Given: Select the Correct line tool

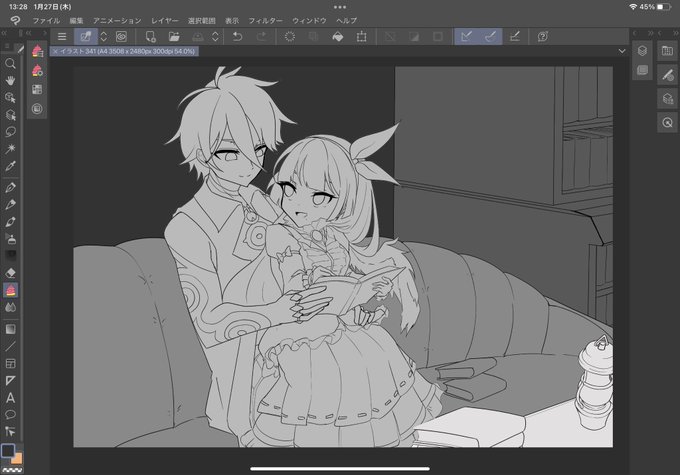Looking at the screenshot, I should pyautogui.click(x=10, y=432).
